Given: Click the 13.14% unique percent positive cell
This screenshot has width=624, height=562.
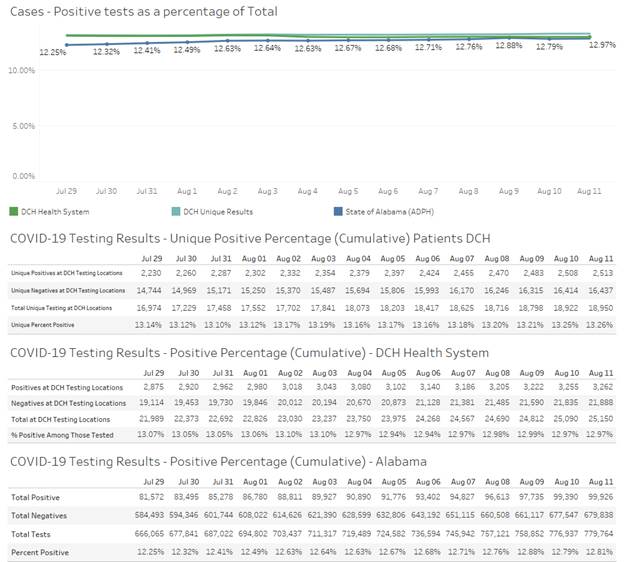Looking at the screenshot, I should [x=148, y=325].
